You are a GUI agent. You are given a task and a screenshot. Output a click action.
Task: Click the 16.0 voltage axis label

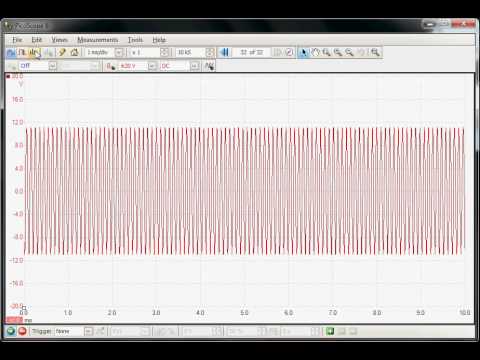click(18, 99)
